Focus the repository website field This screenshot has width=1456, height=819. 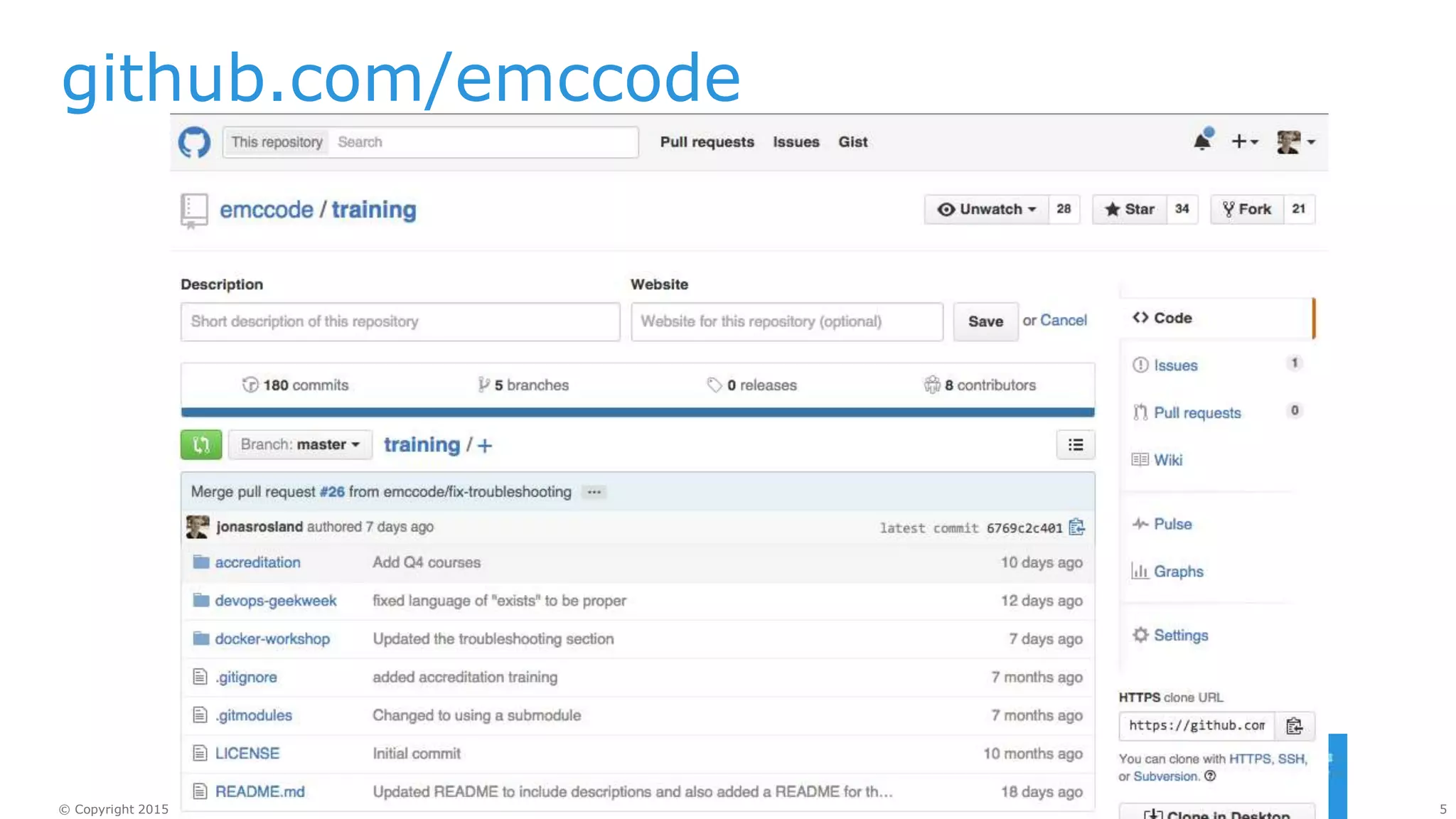(x=787, y=321)
